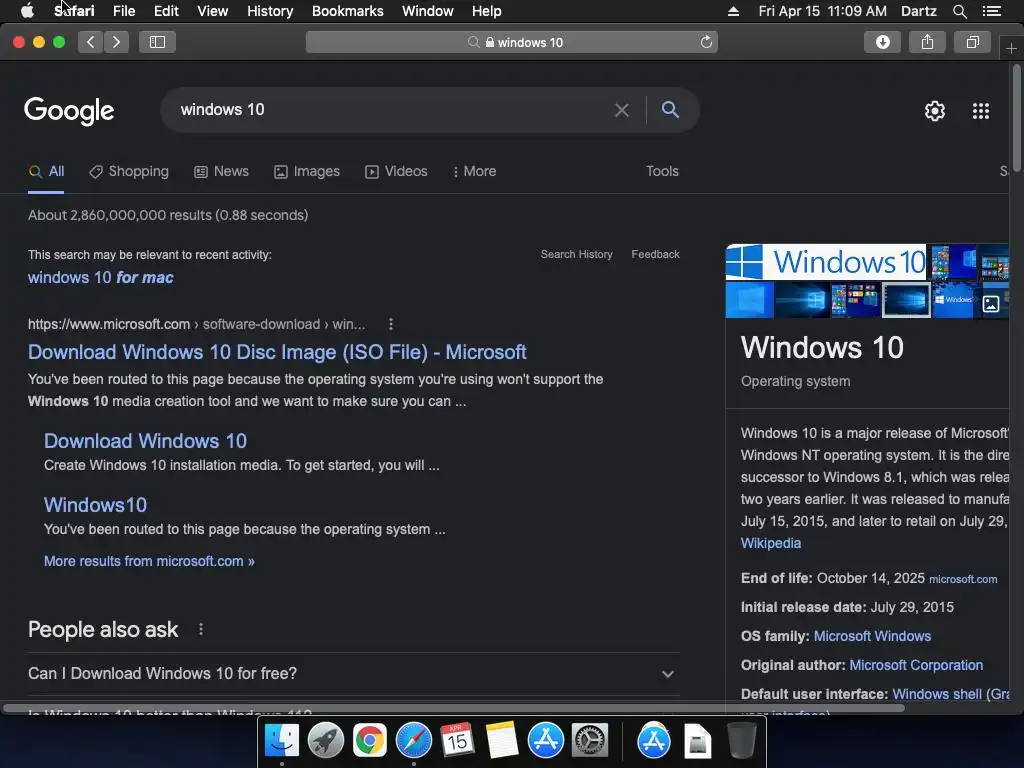1024x768 pixels.
Task: Open Notification Center in the menu bar
Action: point(991,11)
